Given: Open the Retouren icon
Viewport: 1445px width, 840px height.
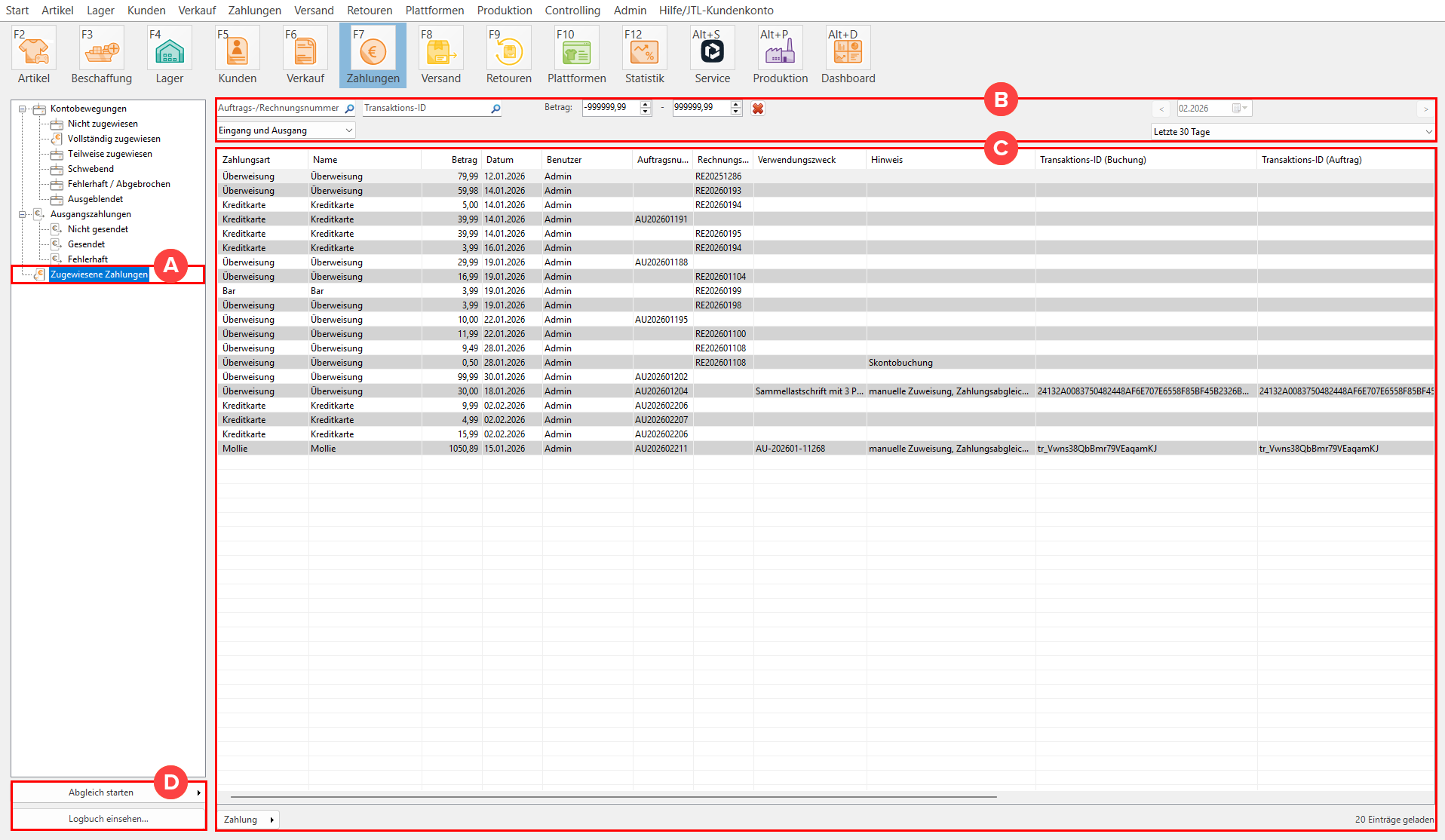Looking at the screenshot, I should tap(509, 51).
